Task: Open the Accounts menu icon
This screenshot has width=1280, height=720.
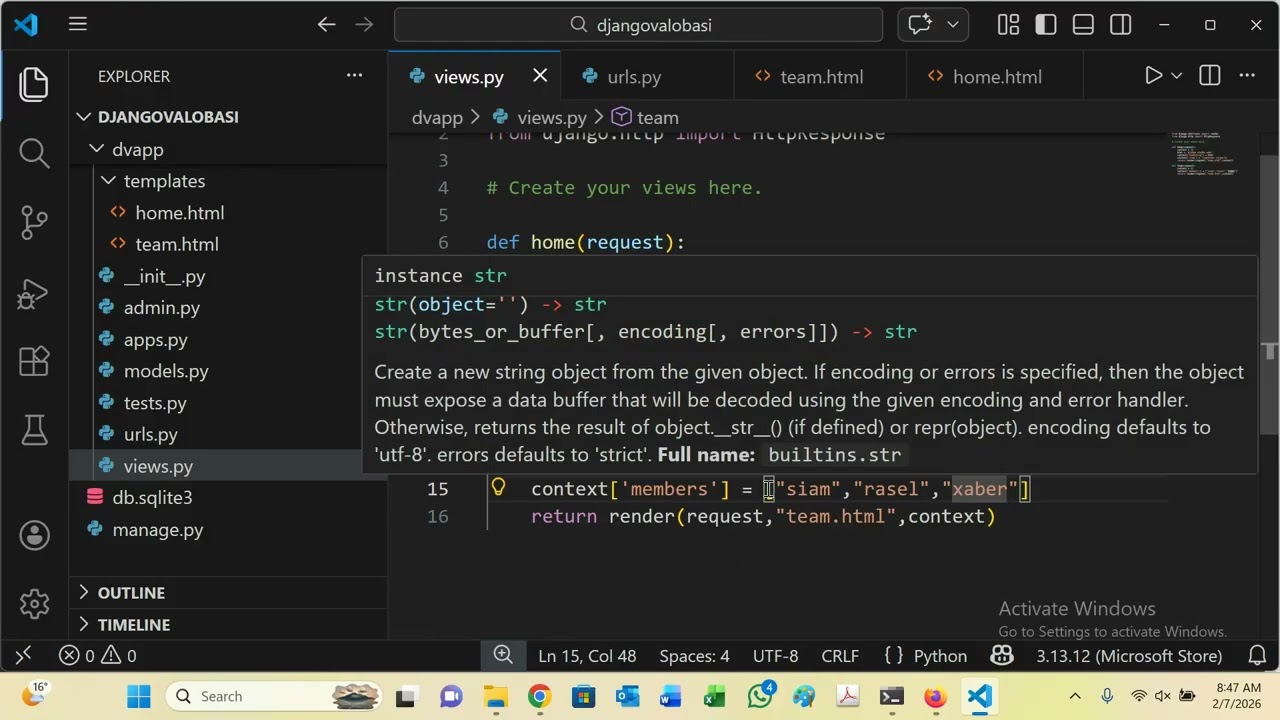Action: 34,536
